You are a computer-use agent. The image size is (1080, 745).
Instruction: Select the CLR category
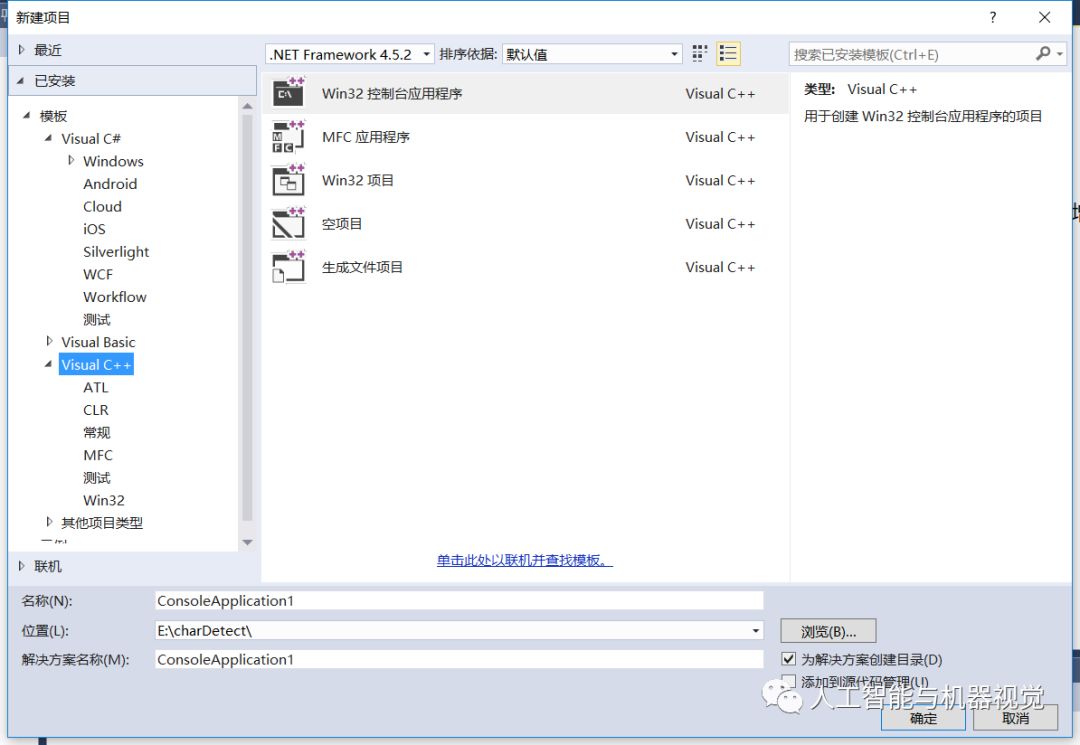click(96, 410)
